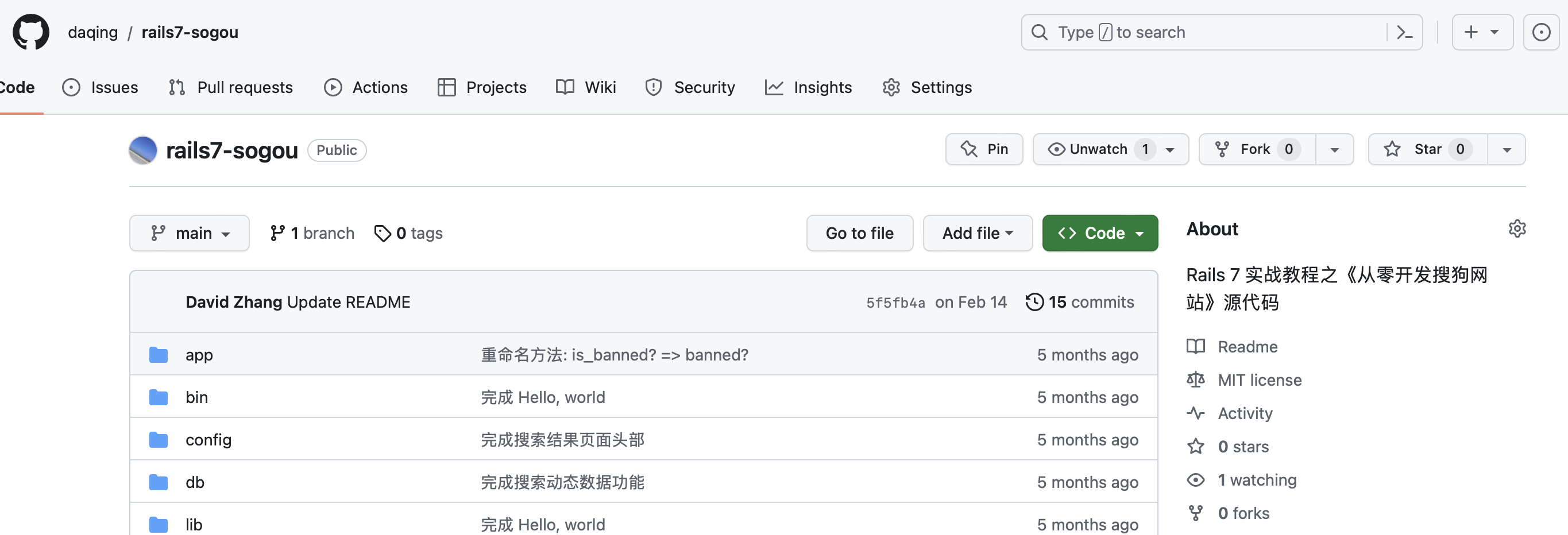View the 0 tags link
The image size is (1568, 535).
point(409,234)
